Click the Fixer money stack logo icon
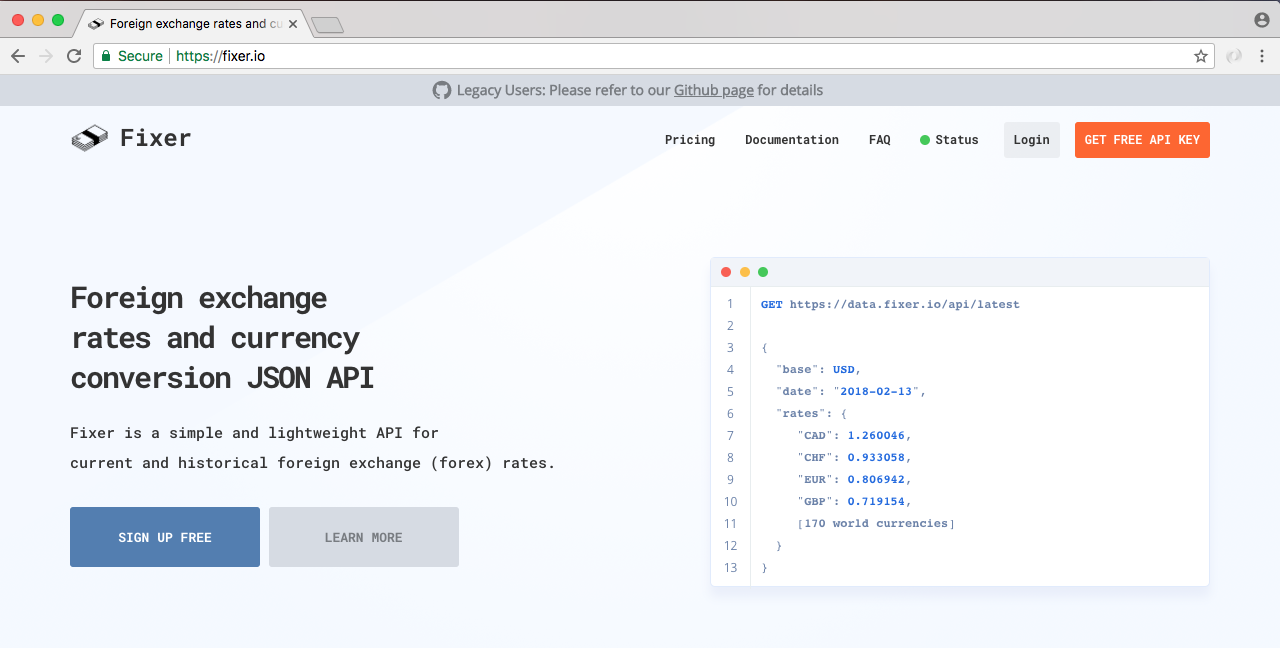Screen dimensions: 1280x648 click(x=89, y=139)
